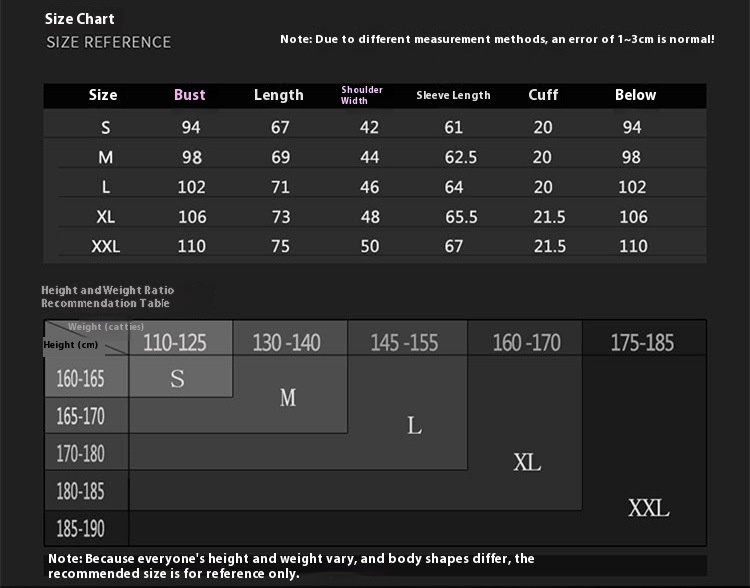Click the 185-190 height row label

80,529
